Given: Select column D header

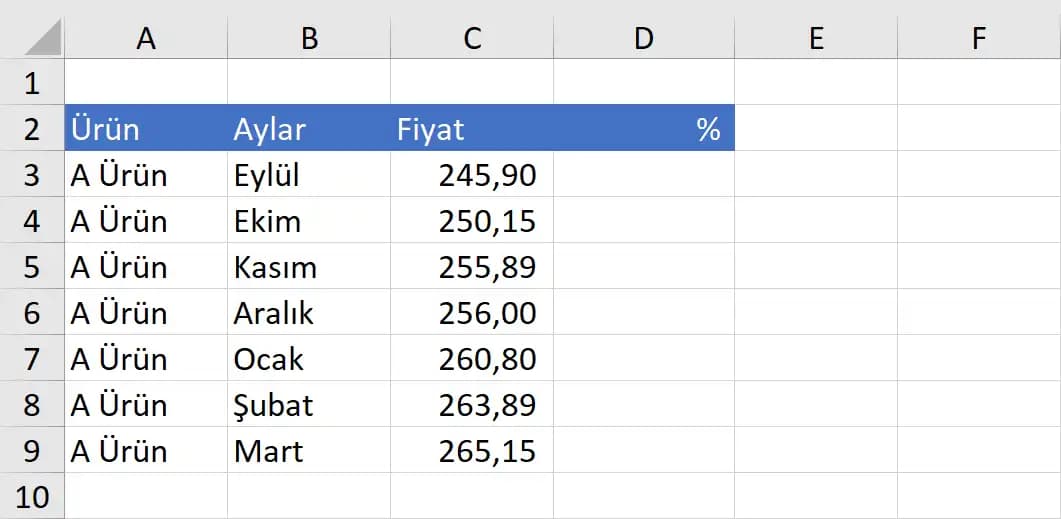Looking at the screenshot, I should click(x=643, y=38).
